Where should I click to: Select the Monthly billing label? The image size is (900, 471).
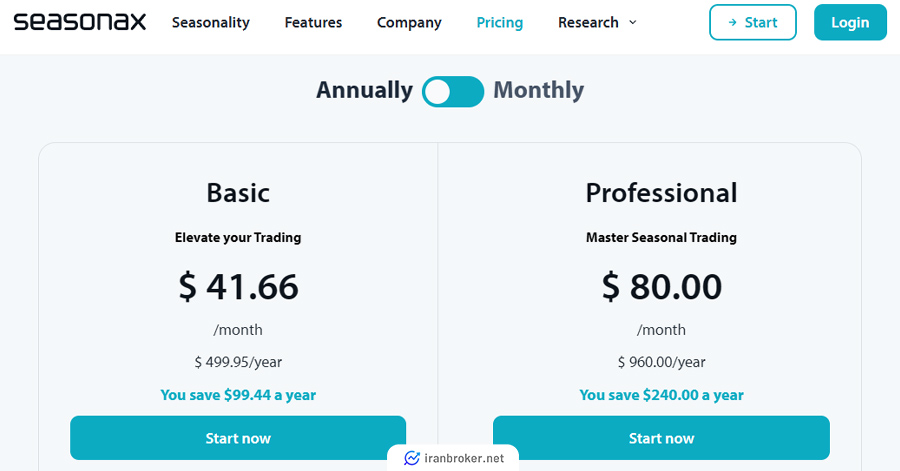coord(538,90)
